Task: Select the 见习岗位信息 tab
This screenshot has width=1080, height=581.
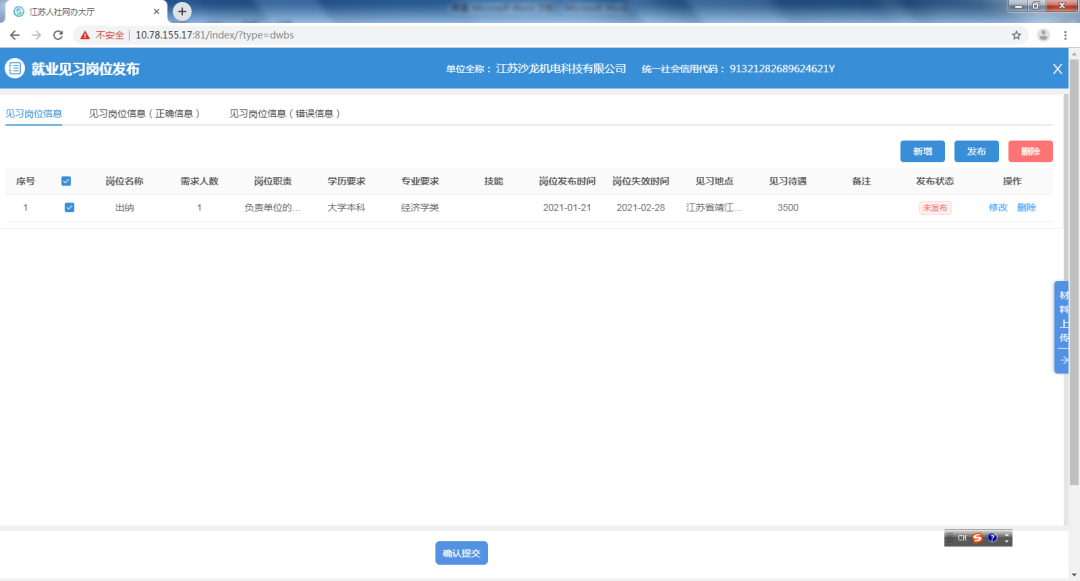Action: [33, 114]
